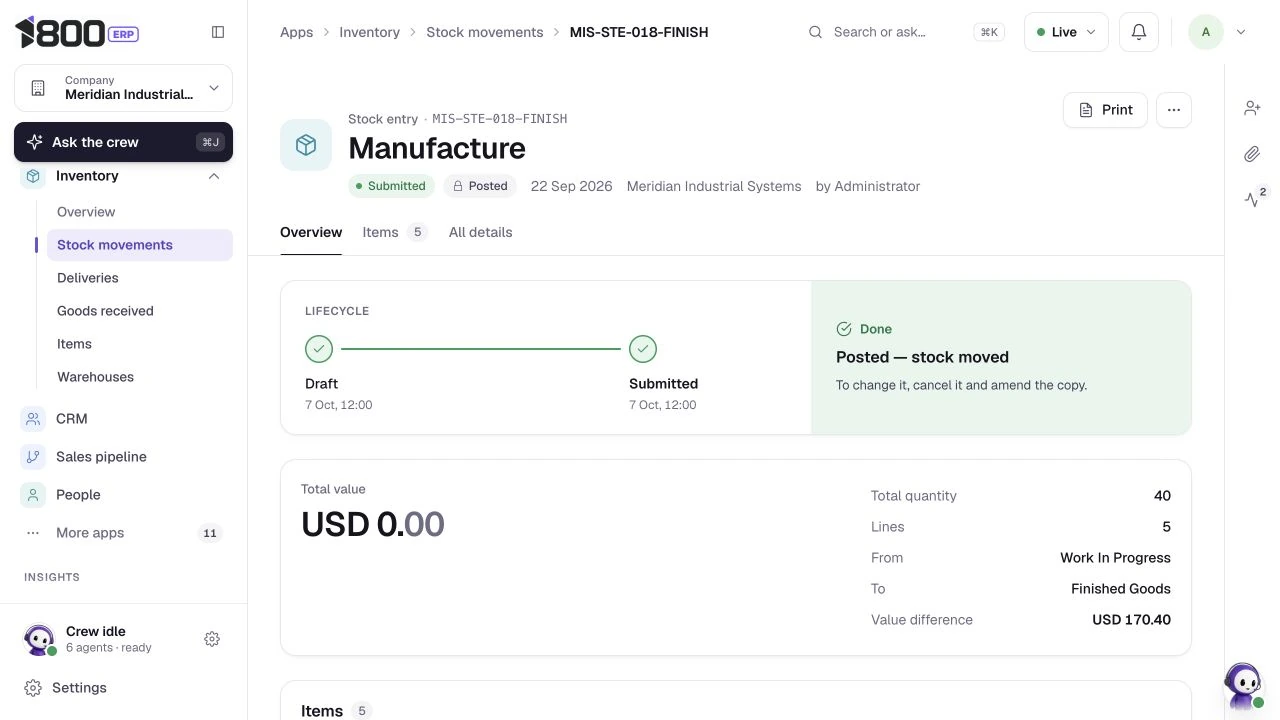Collapse the Inventory section chevron

pos(214,176)
